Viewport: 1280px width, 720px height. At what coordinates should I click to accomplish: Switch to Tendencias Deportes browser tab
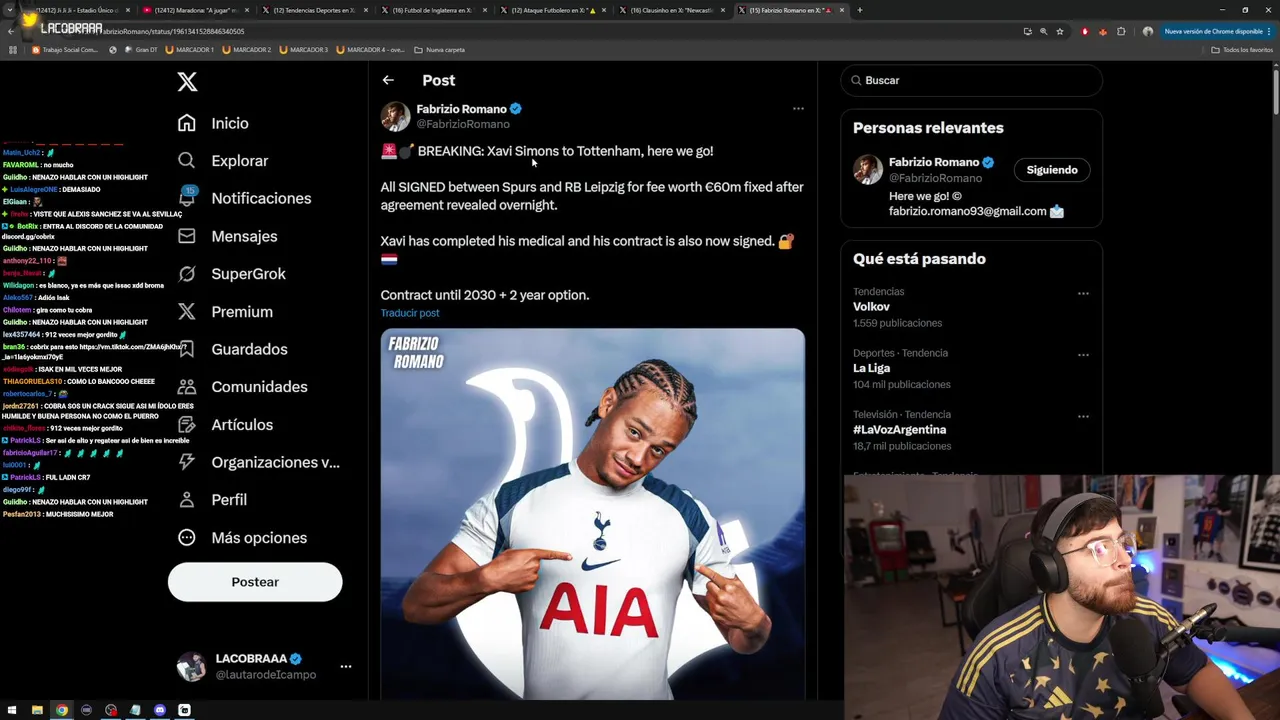pyautogui.click(x=313, y=10)
